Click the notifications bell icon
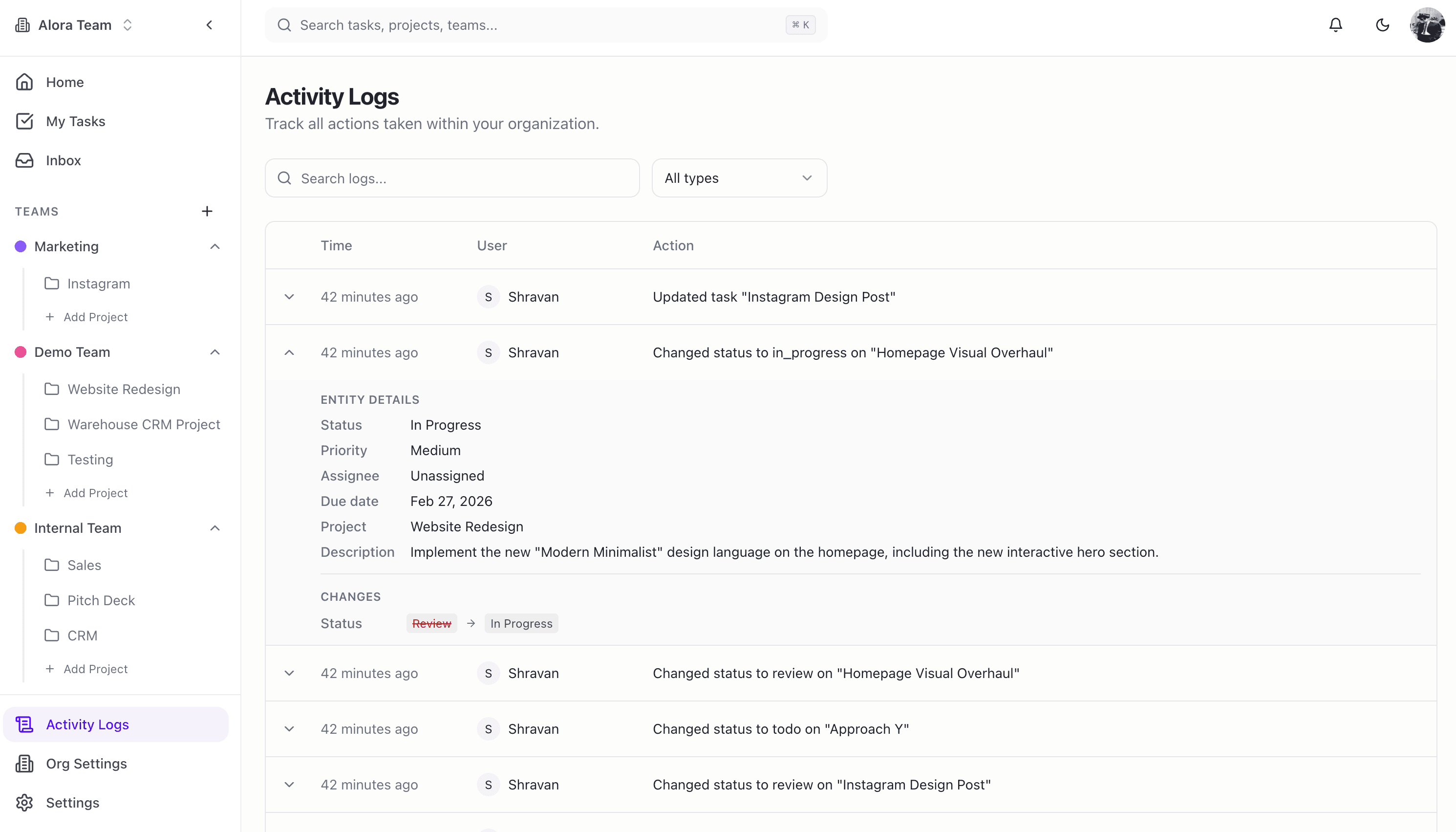This screenshot has width=1456, height=832. [x=1335, y=24]
